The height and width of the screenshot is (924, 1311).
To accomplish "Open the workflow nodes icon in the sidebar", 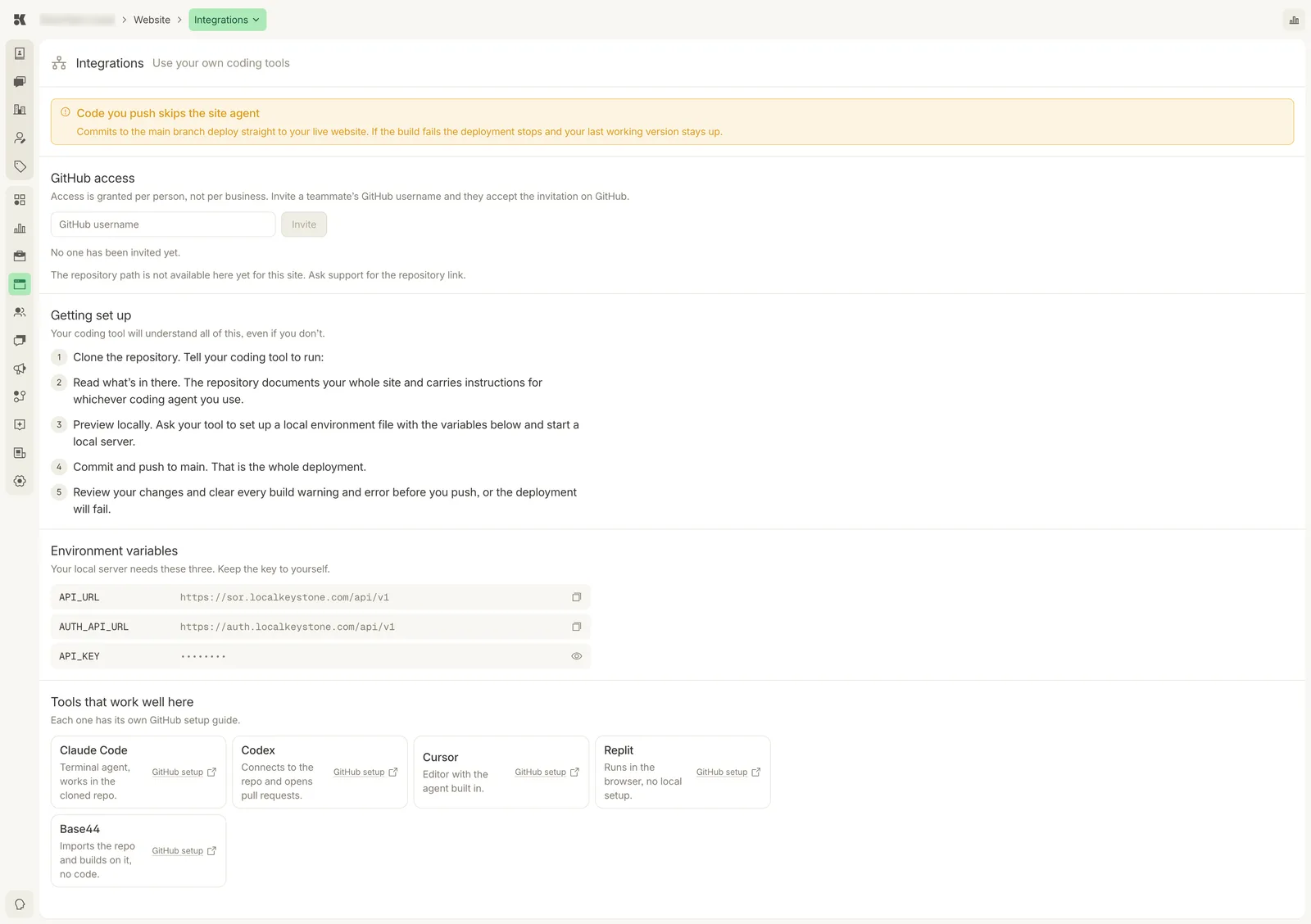I will (20, 396).
